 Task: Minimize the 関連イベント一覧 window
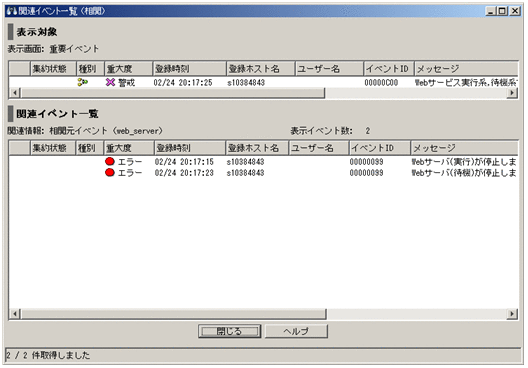click(491, 11)
